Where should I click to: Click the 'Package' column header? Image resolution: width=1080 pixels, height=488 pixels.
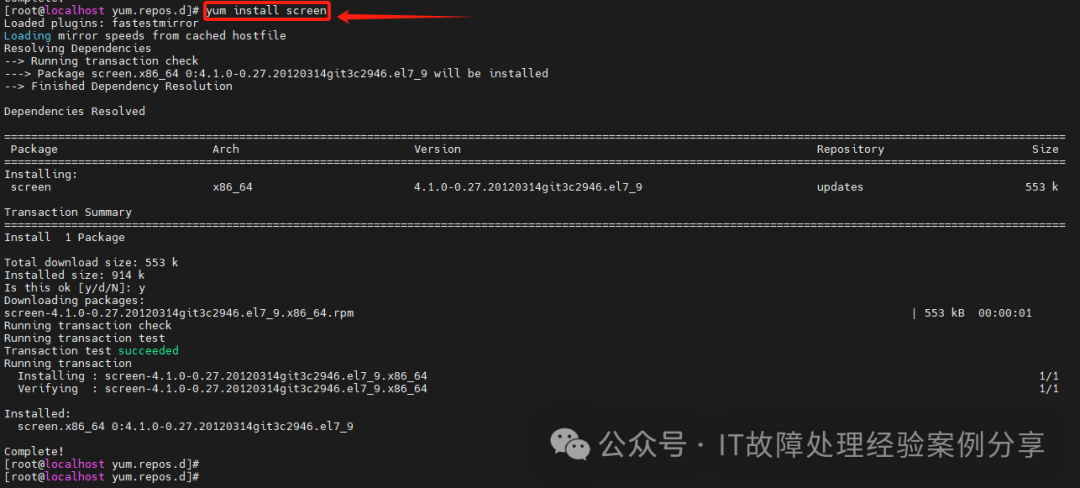point(34,149)
